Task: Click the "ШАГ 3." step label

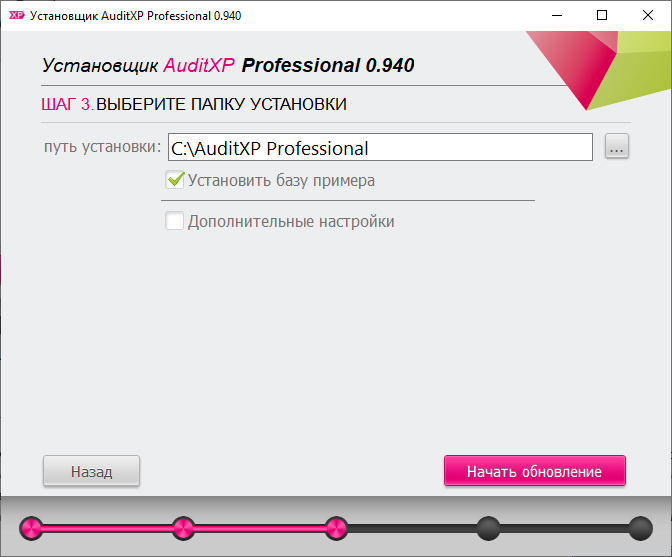Action: click(x=67, y=104)
